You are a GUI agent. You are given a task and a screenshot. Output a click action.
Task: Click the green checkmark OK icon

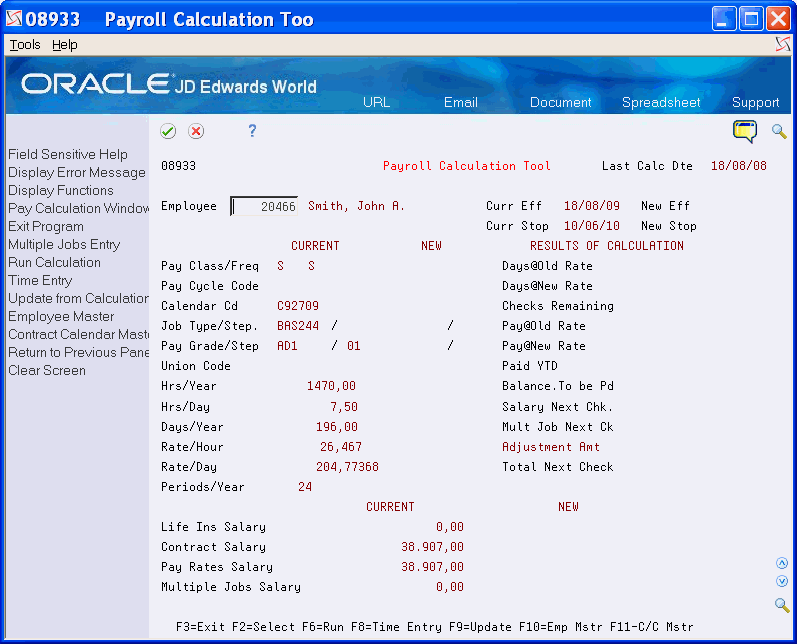pos(168,131)
